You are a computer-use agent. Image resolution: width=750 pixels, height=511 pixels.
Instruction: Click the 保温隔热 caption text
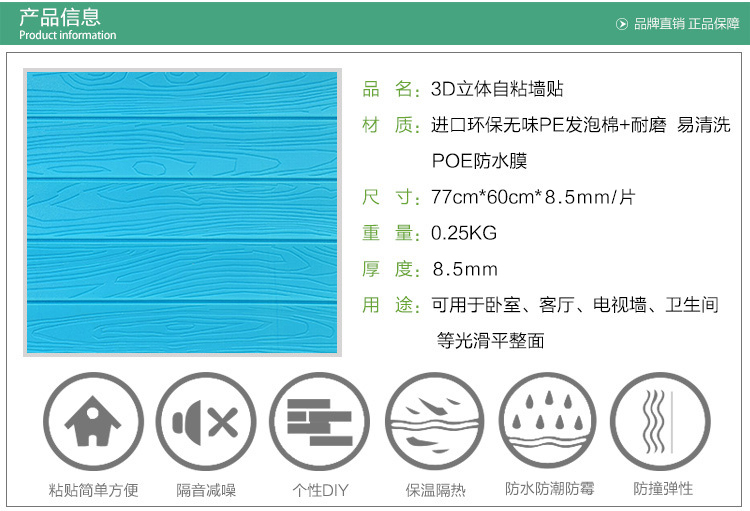pyautogui.click(x=435, y=490)
